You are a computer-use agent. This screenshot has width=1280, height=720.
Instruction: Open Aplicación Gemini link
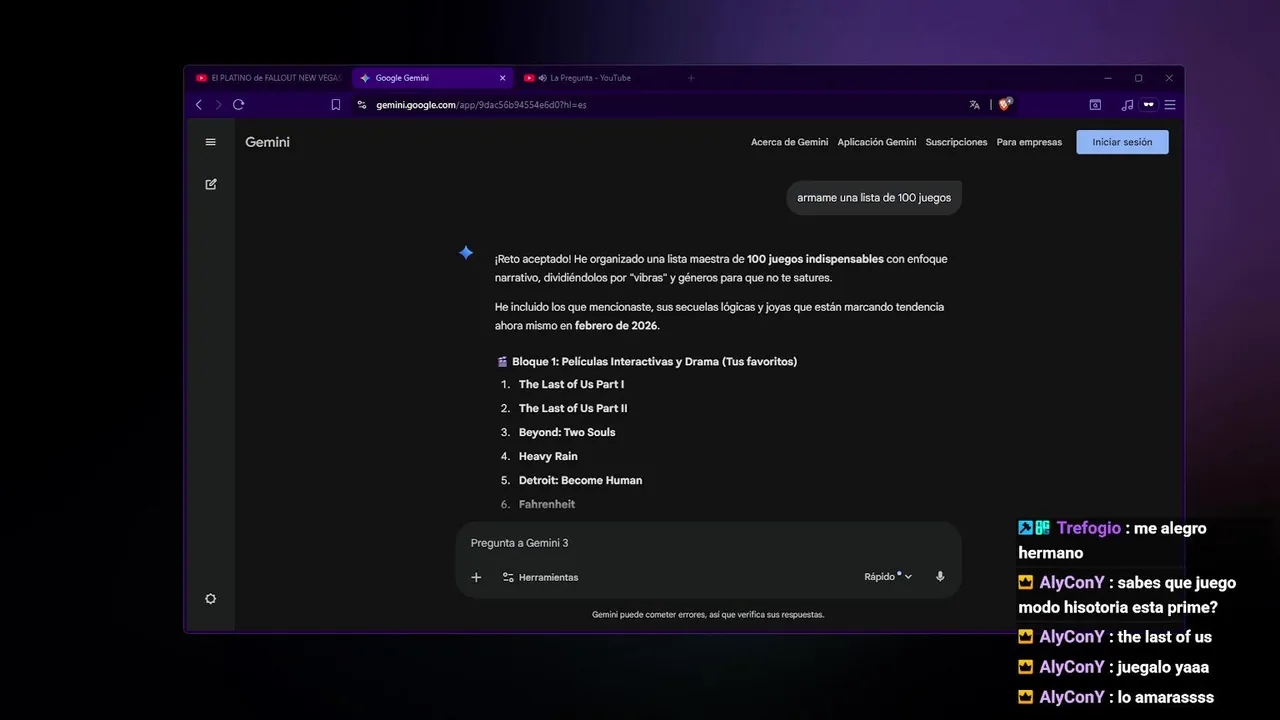(877, 142)
